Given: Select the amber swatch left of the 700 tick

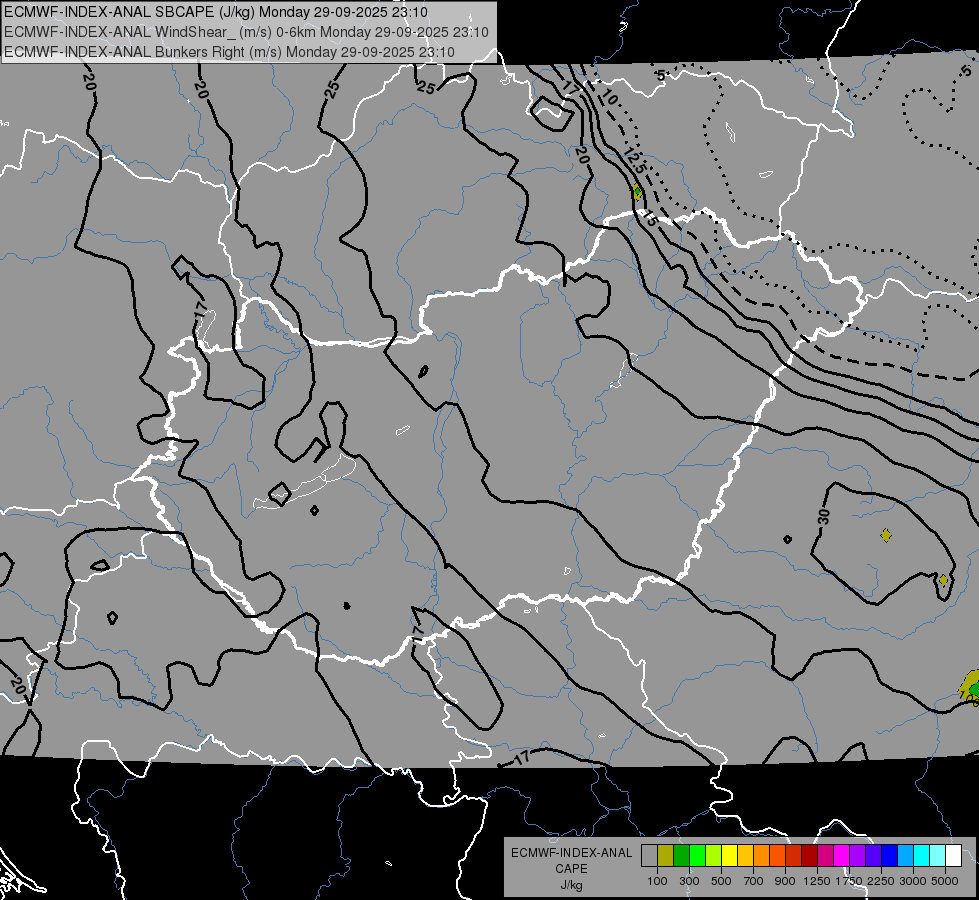Looking at the screenshot, I should point(745,856).
